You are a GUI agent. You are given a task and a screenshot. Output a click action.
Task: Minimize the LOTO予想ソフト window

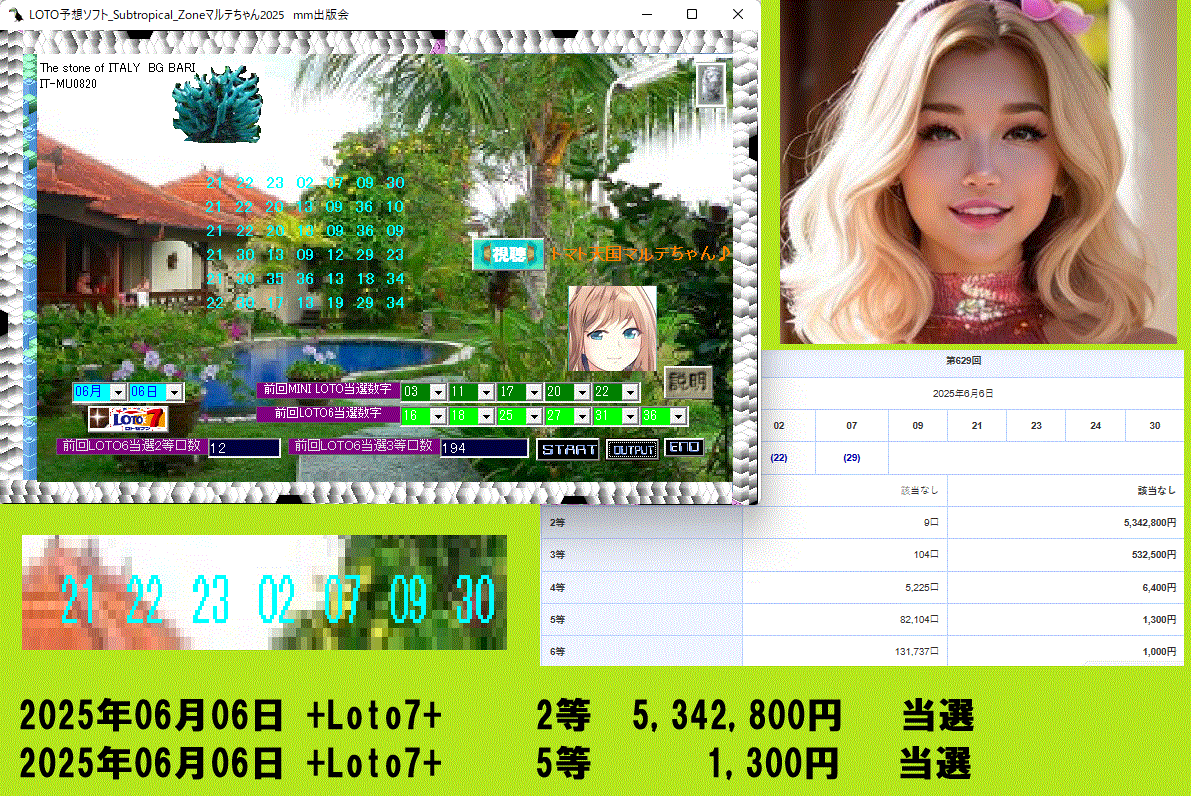tap(647, 14)
